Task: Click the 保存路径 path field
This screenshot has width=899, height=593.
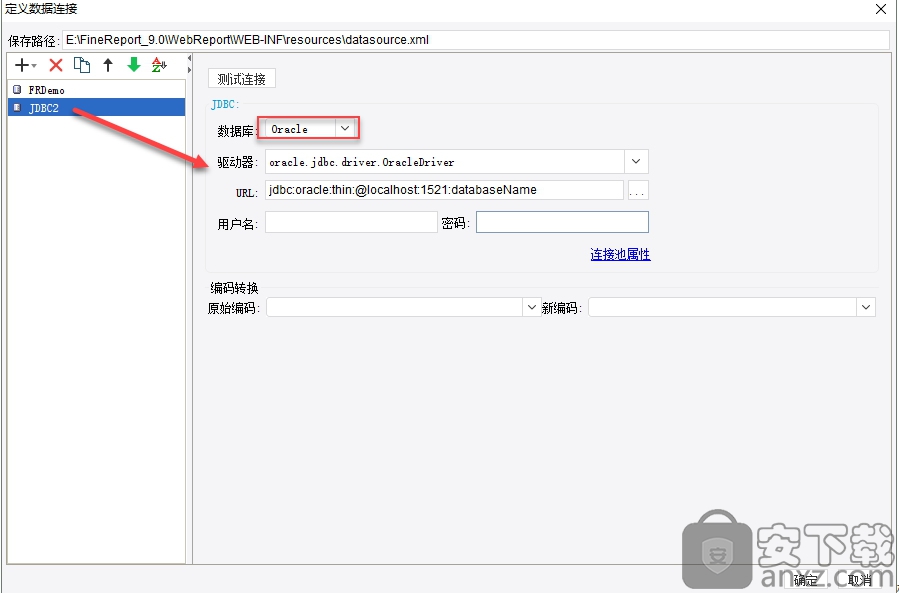Action: [475, 40]
